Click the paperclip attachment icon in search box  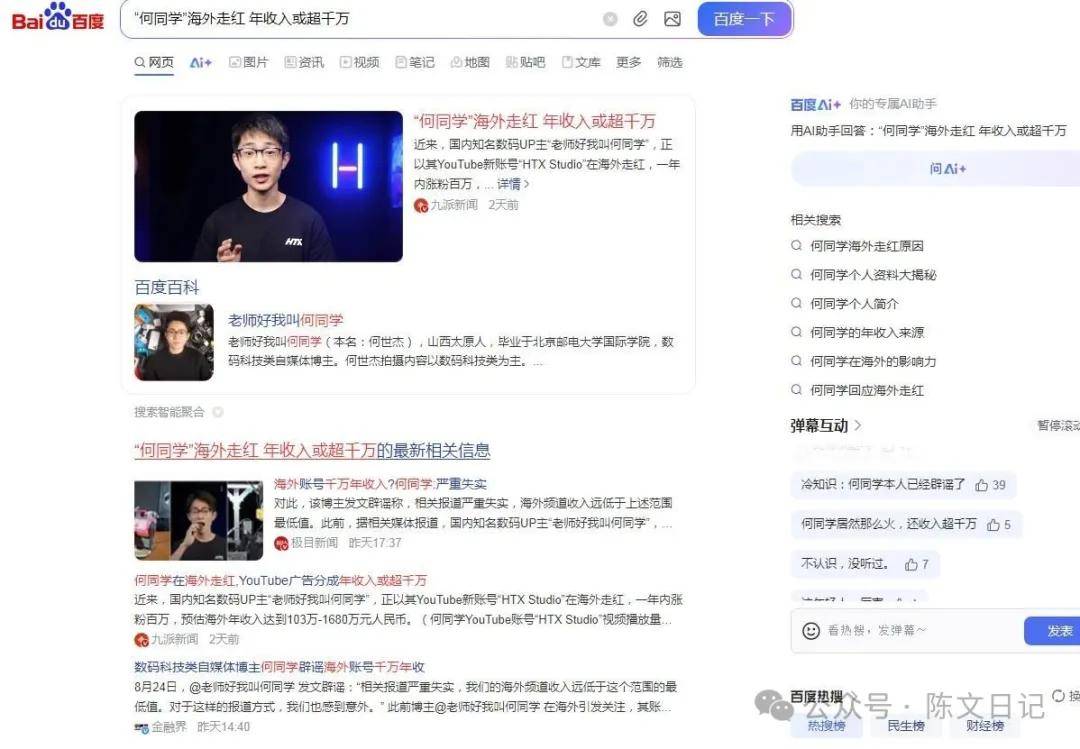click(640, 19)
